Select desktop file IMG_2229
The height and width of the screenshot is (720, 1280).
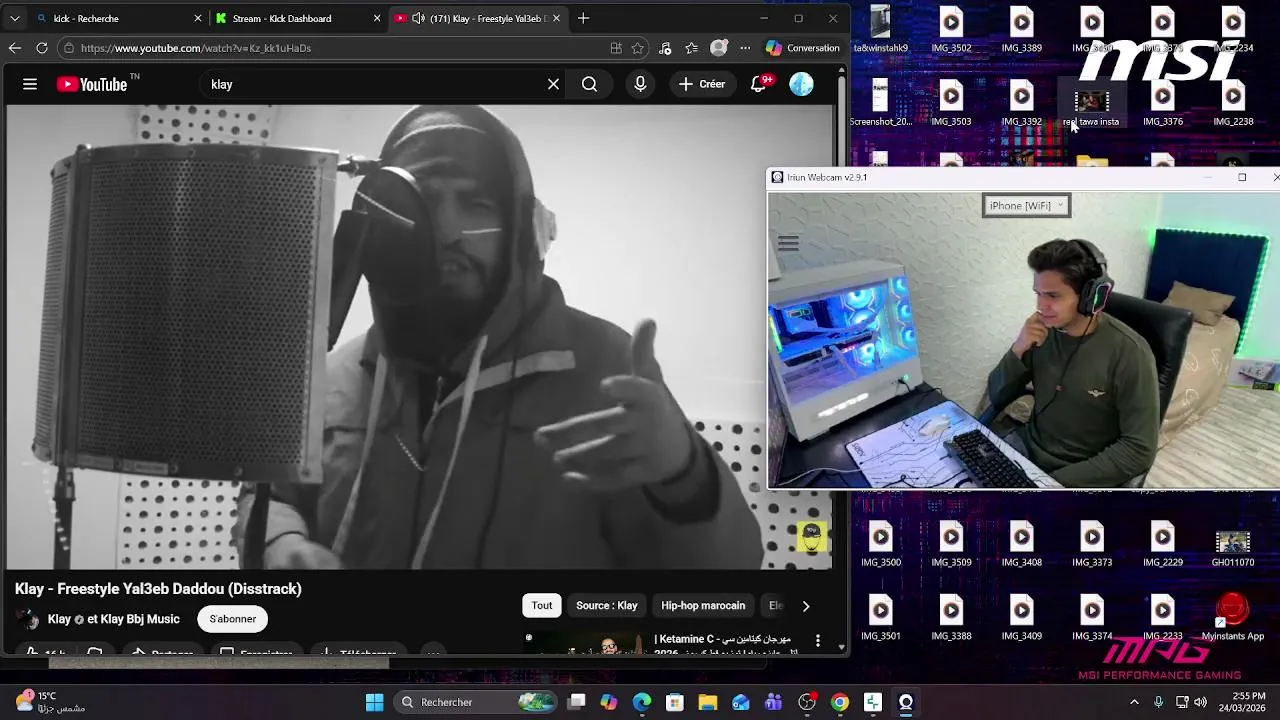coord(1162,545)
